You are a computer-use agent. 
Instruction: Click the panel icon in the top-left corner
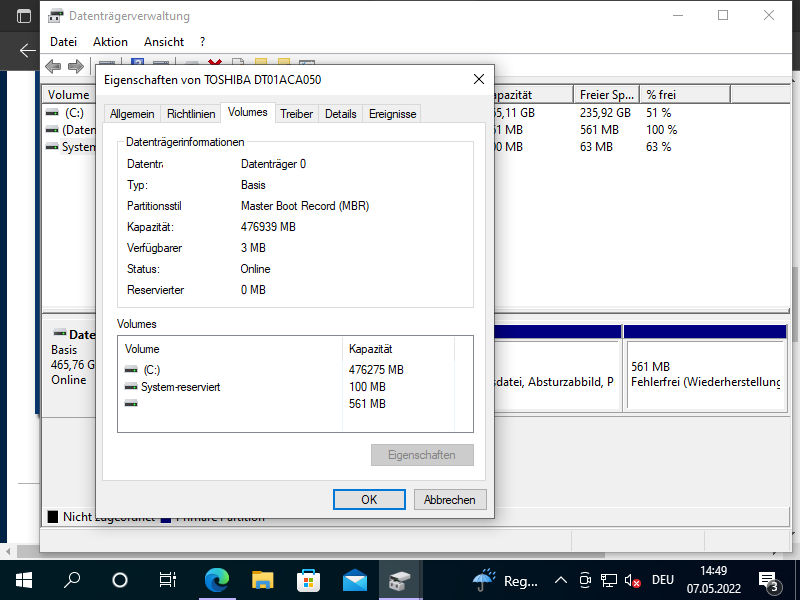pos(23,16)
